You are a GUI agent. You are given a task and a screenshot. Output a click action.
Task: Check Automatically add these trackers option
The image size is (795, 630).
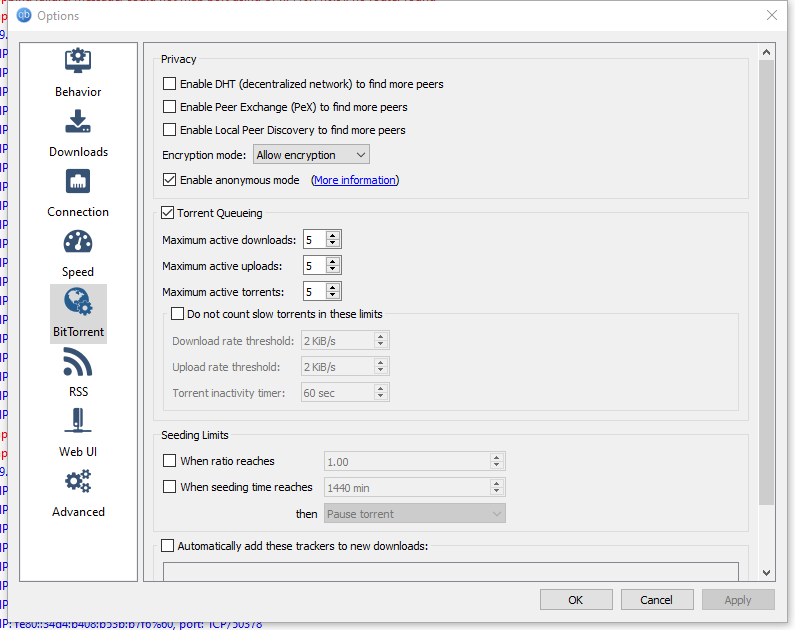pos(167,546)
